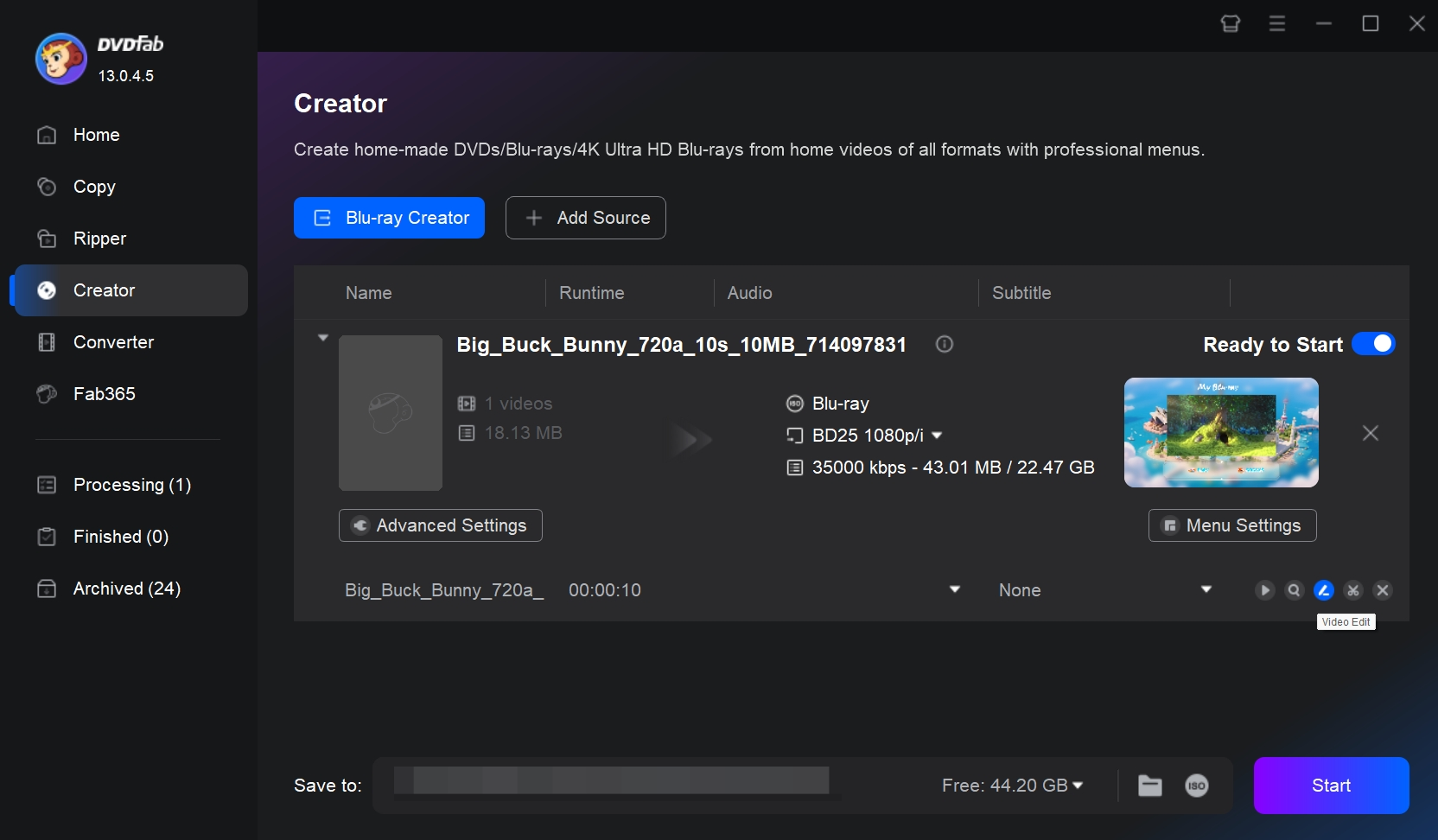Click the source video placeholder thumbnail

click(x=391, y=413)
